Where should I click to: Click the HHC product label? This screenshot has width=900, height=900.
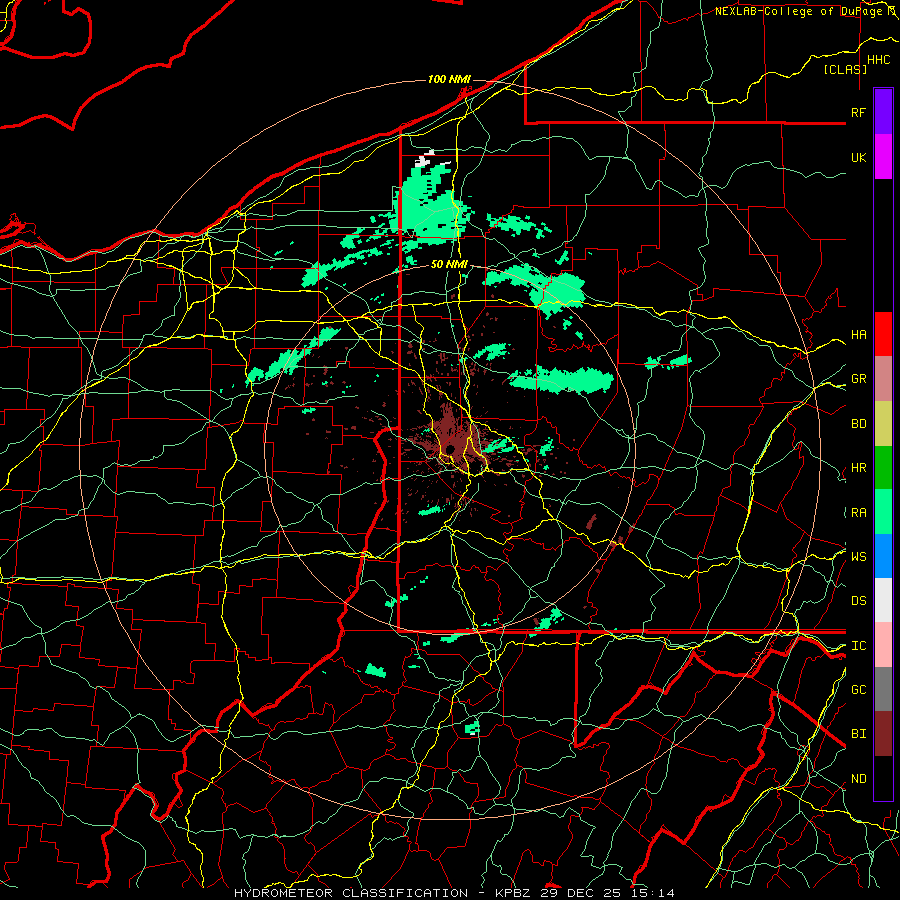point(878,60)
